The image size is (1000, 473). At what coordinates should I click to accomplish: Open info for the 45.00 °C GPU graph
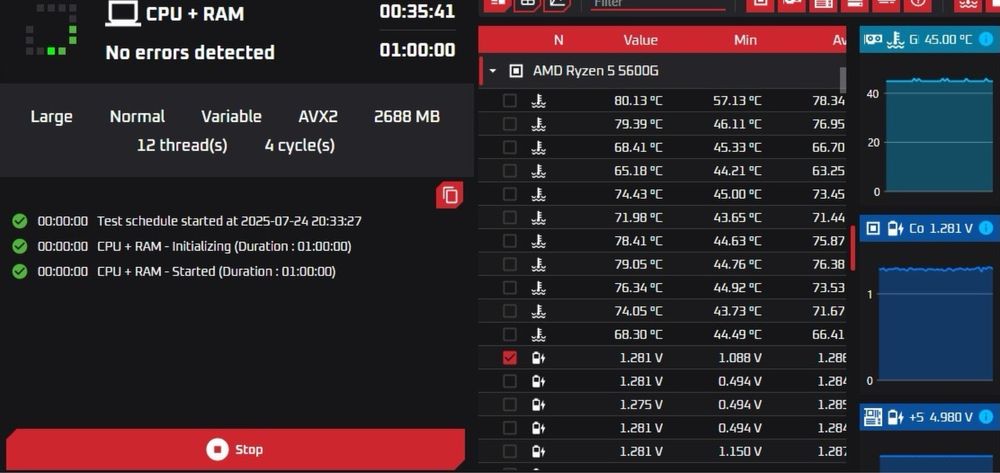pos(985,40)
